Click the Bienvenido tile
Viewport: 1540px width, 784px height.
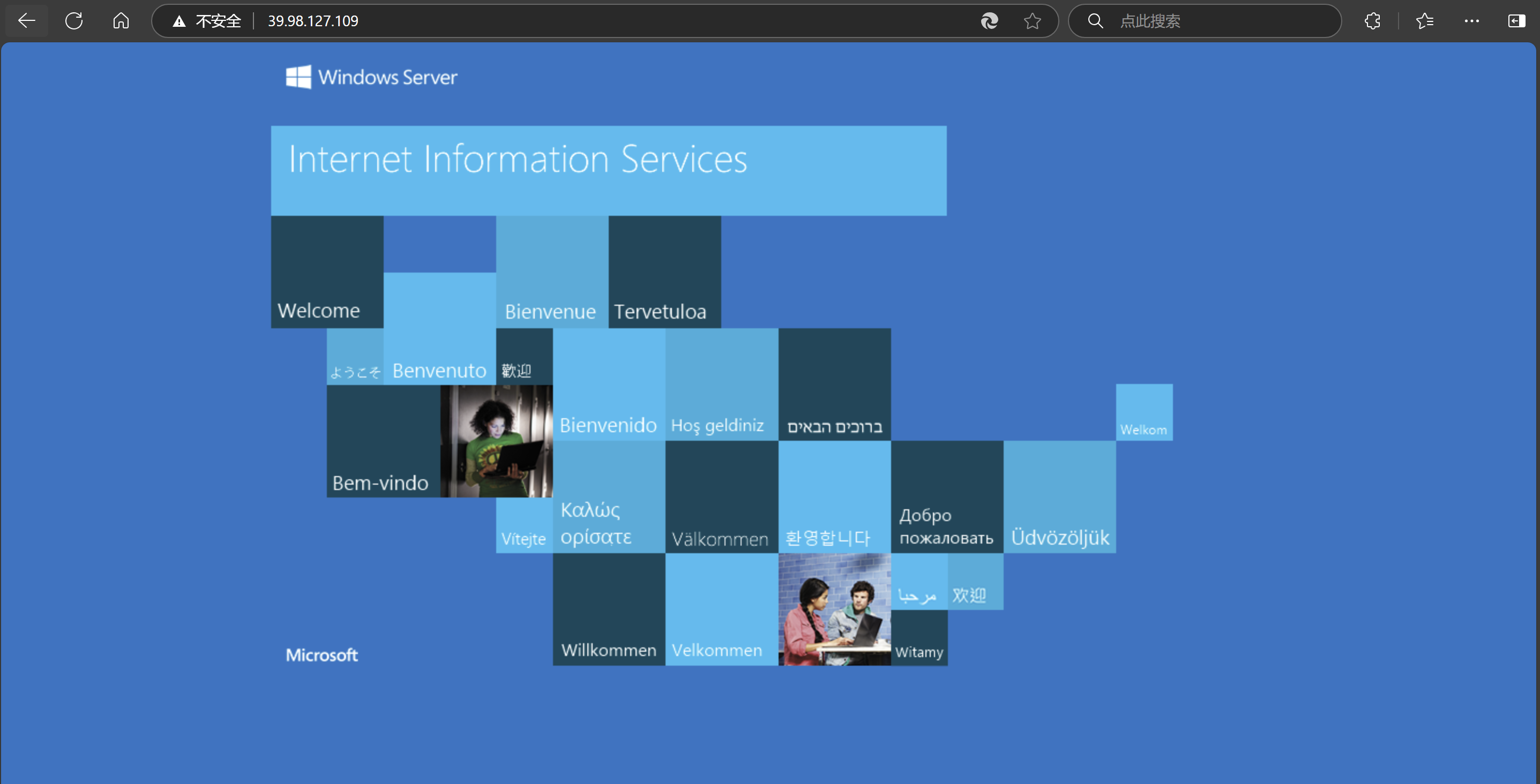tap(609, 385)
